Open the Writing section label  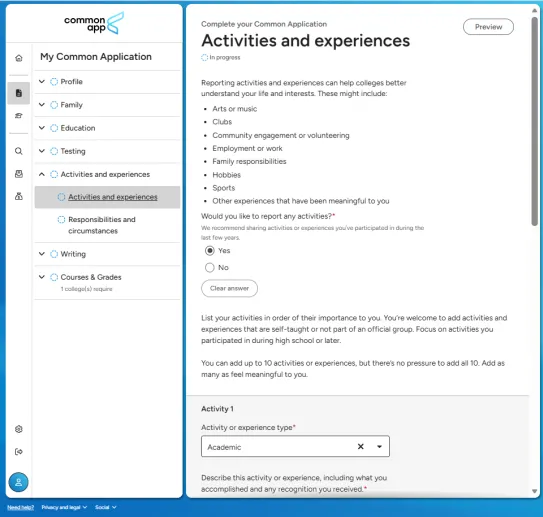point(73,254)
